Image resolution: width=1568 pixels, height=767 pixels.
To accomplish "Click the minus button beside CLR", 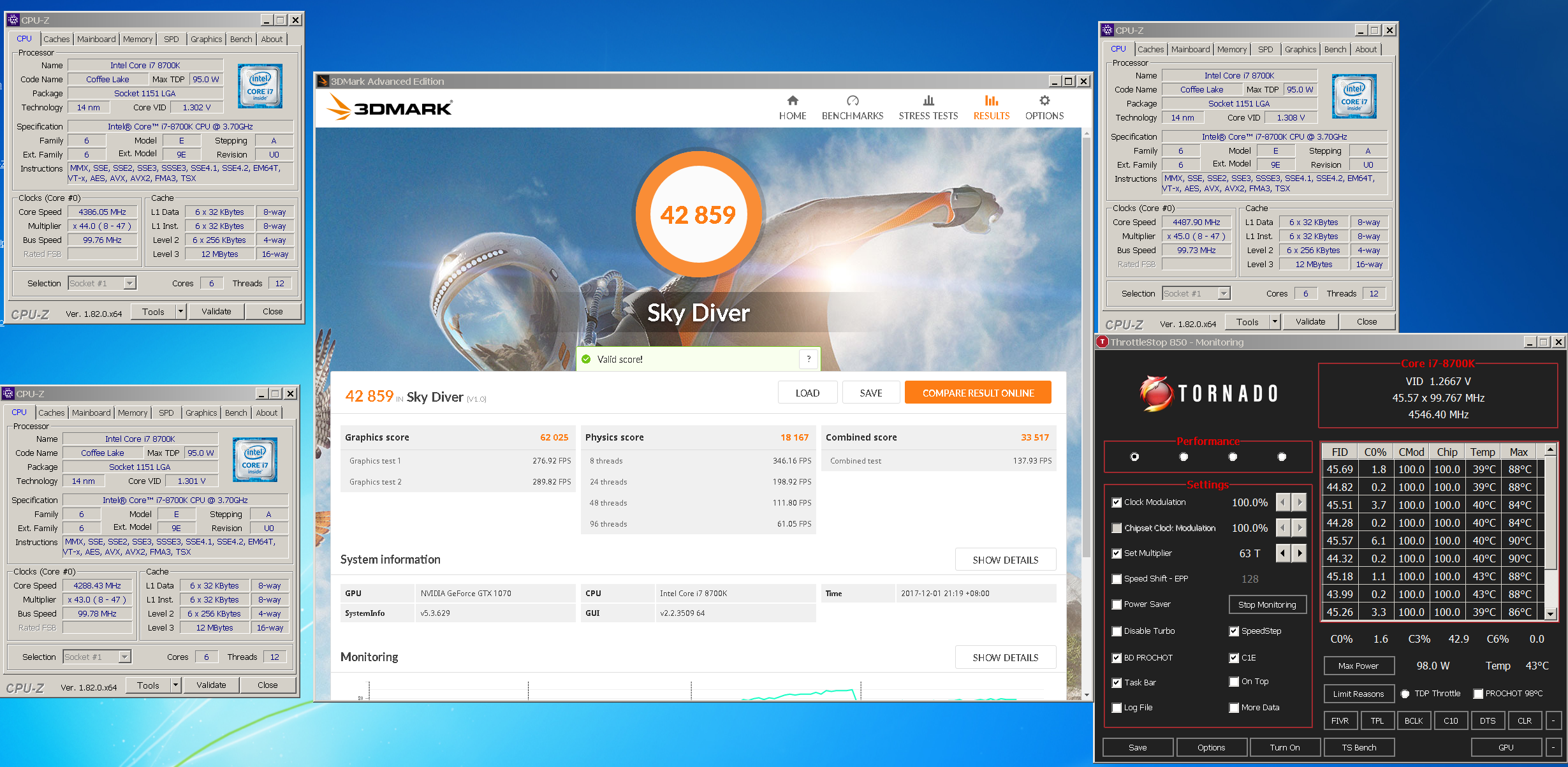I will click(1553, 721).
